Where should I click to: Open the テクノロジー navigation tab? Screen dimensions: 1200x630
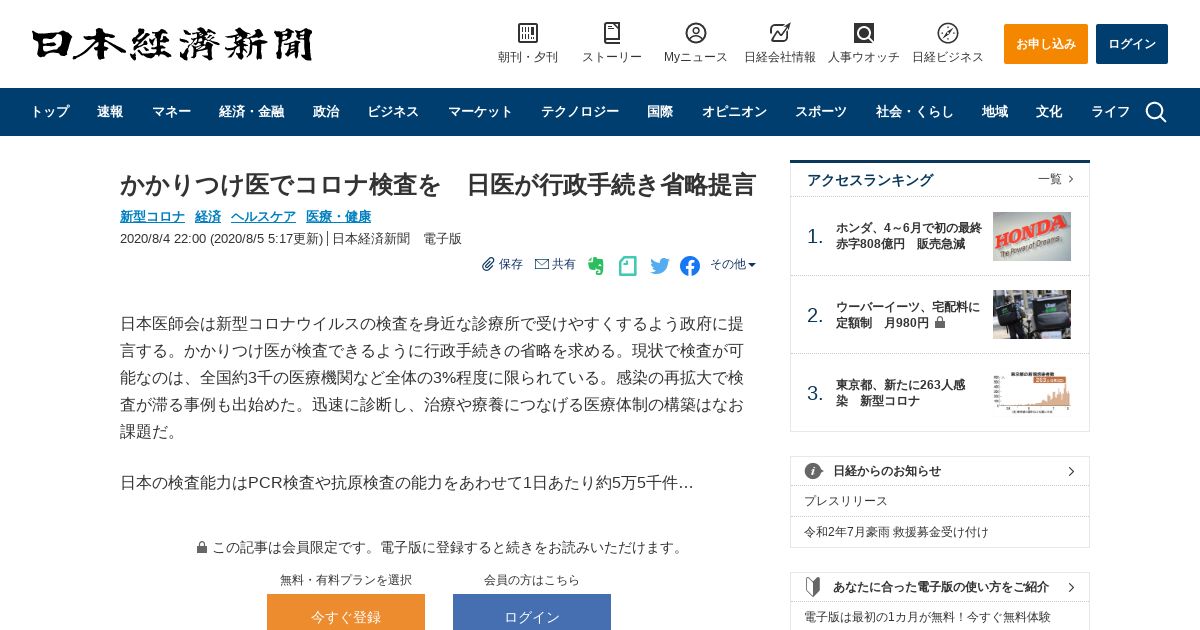click(x=580, y=112)
